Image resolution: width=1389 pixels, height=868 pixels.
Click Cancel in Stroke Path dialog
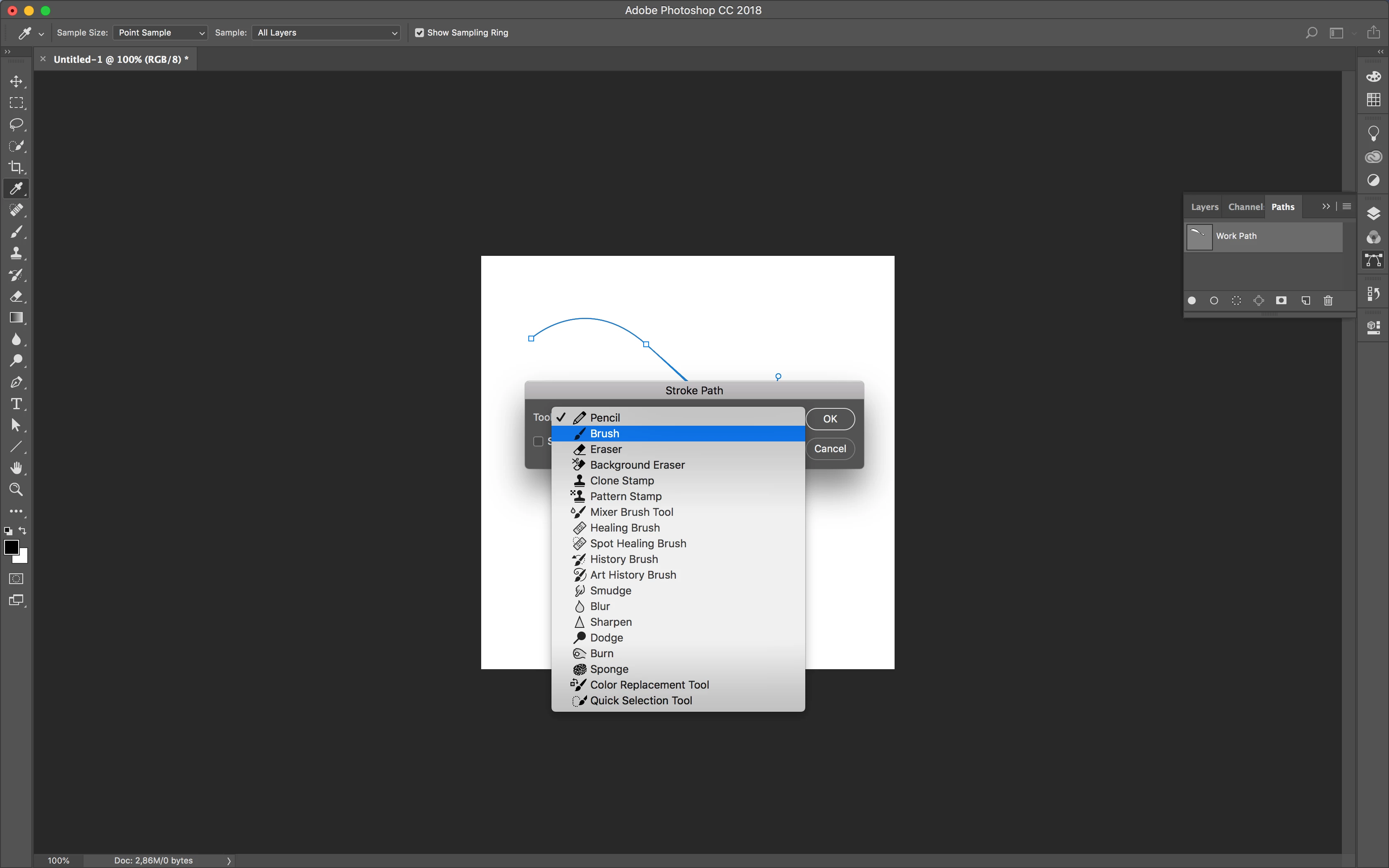[830, 449]
